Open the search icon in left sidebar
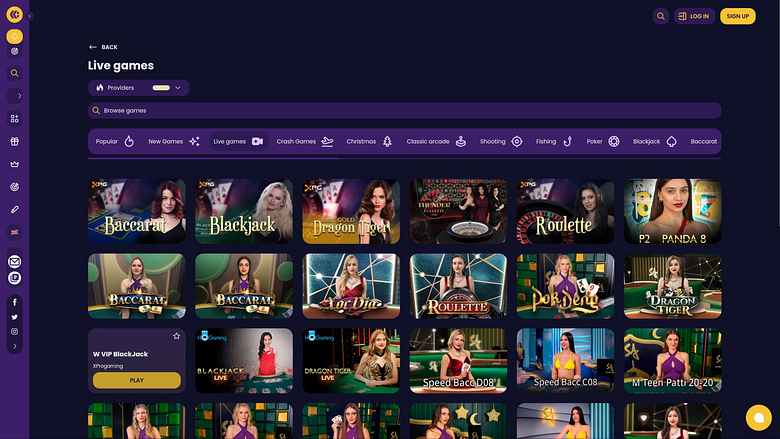 14,73
